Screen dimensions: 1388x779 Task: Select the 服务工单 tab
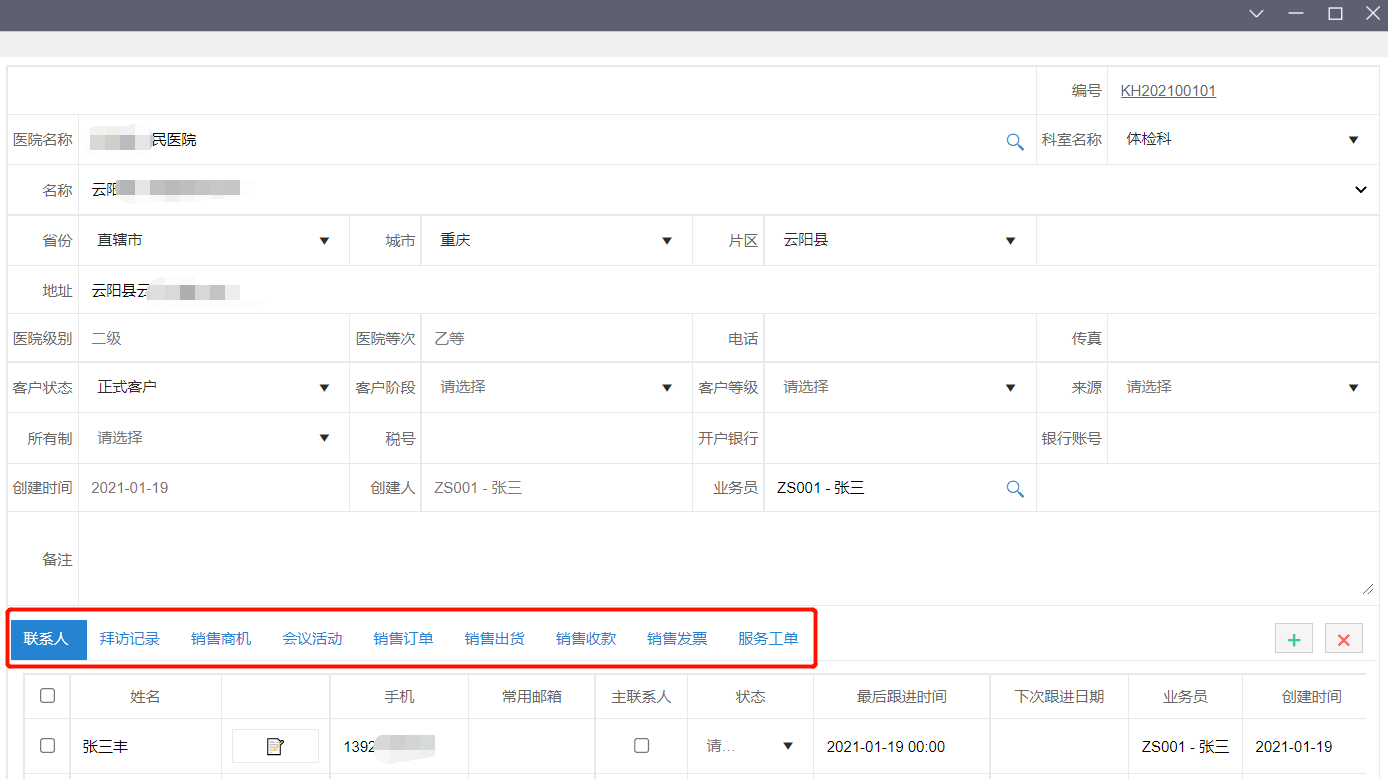coord(768,638)
